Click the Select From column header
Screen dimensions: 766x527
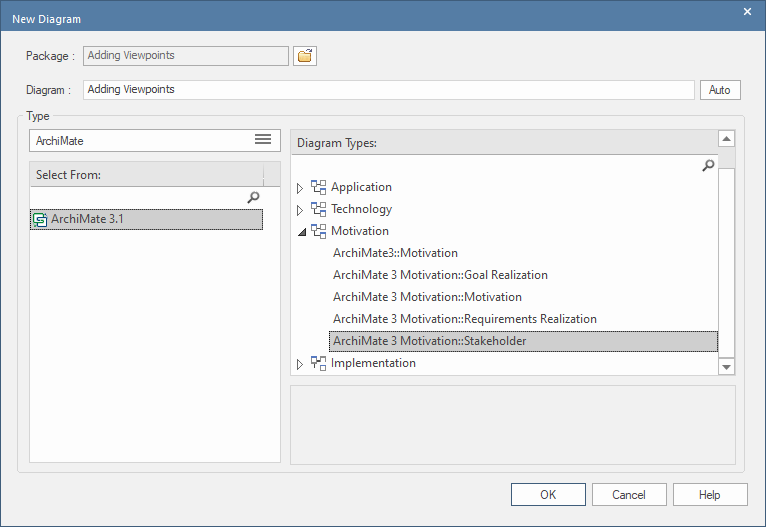(x=147, y=175)
